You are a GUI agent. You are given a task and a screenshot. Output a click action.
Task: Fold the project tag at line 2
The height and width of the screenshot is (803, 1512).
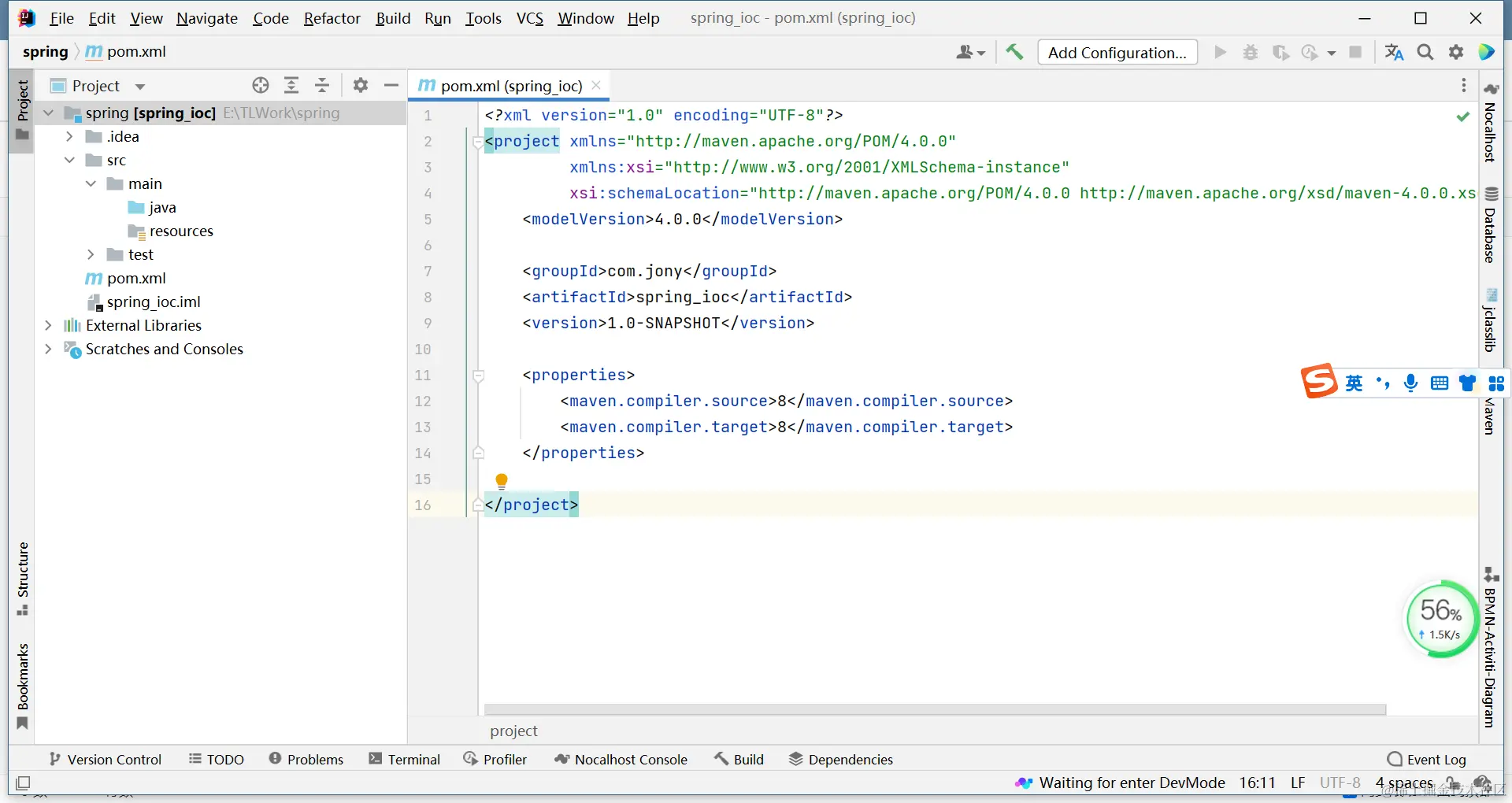(x=478, y=142)
